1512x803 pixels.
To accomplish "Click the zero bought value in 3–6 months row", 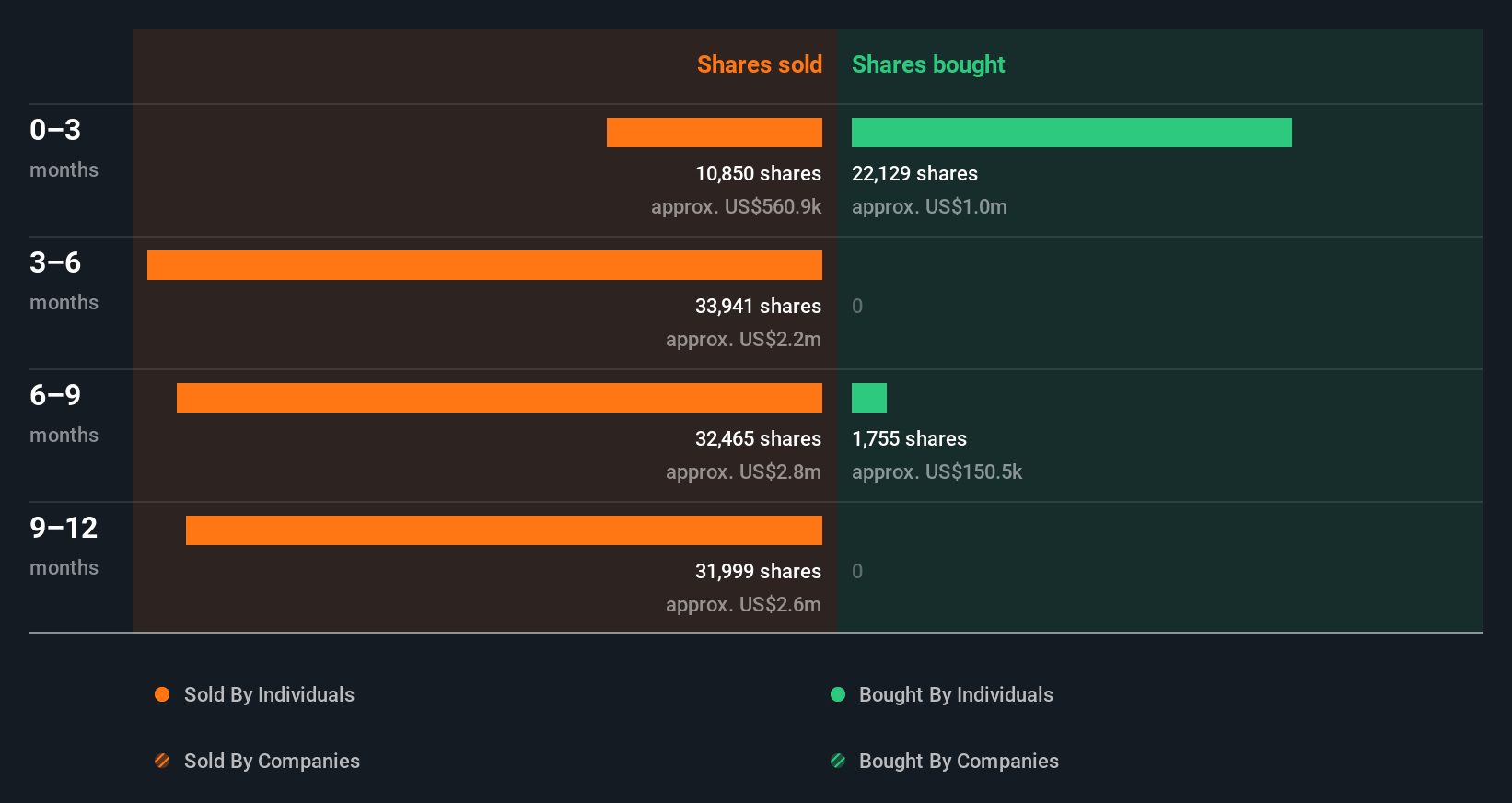I will coord(857,307).
